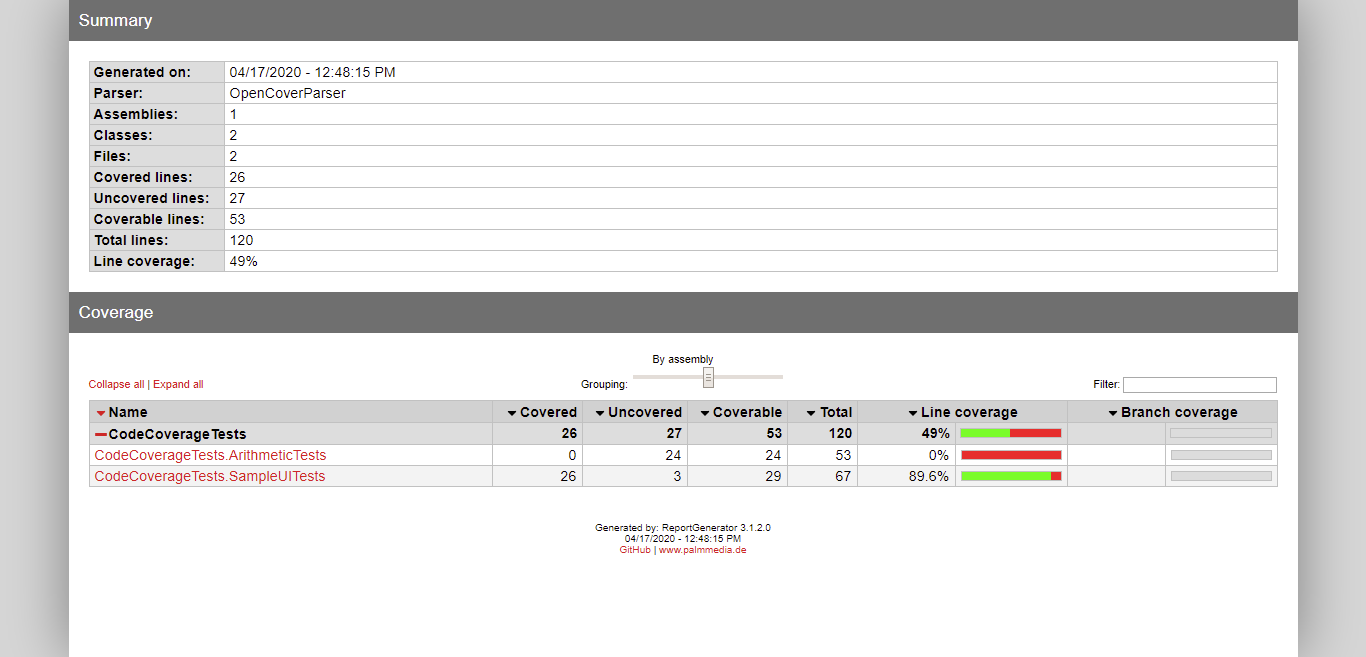
Task: Click the sort arrow beside Total header
Action: (x=811, y=413)
